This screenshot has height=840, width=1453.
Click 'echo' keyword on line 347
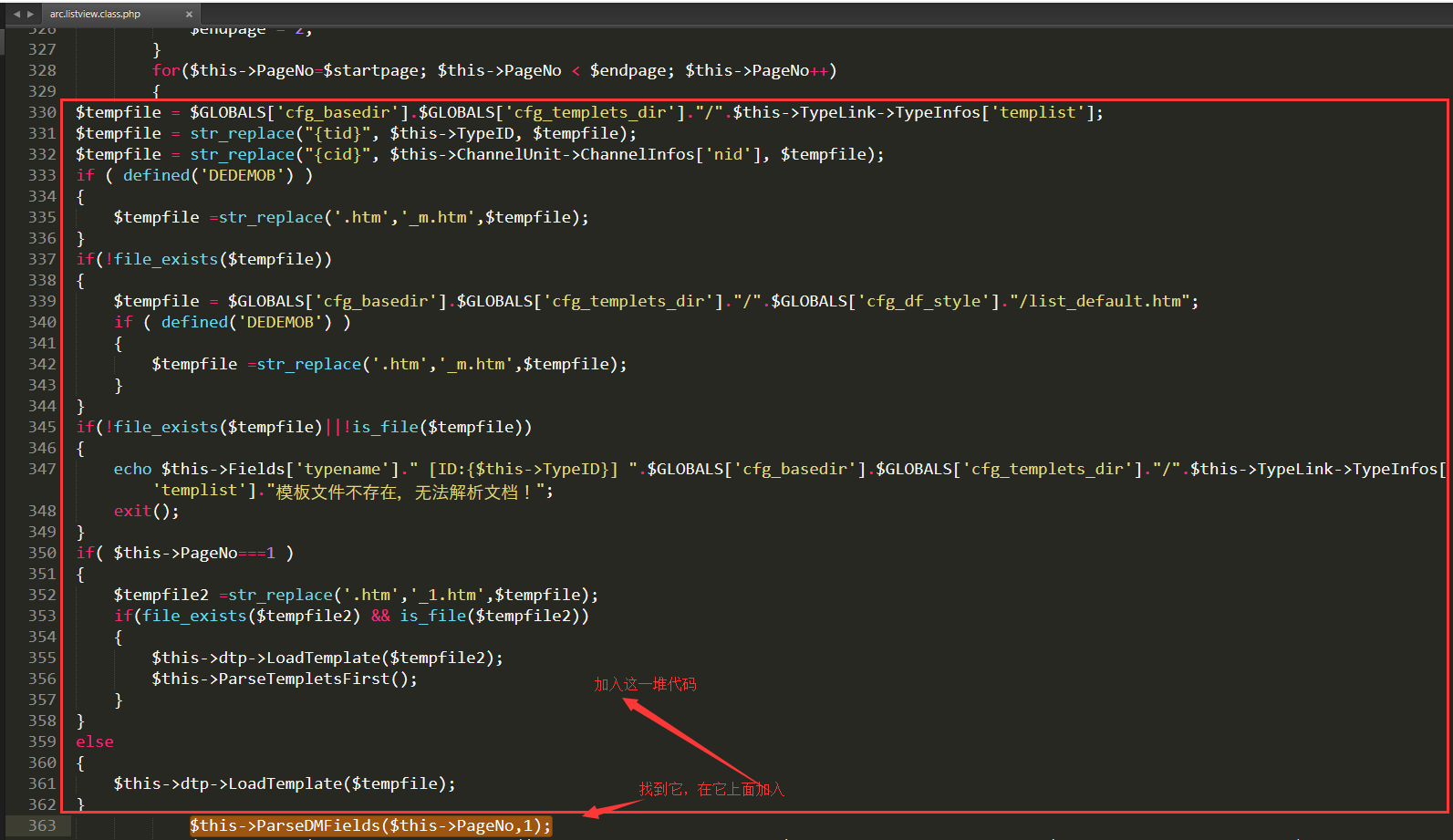click(x=132, y=469)
